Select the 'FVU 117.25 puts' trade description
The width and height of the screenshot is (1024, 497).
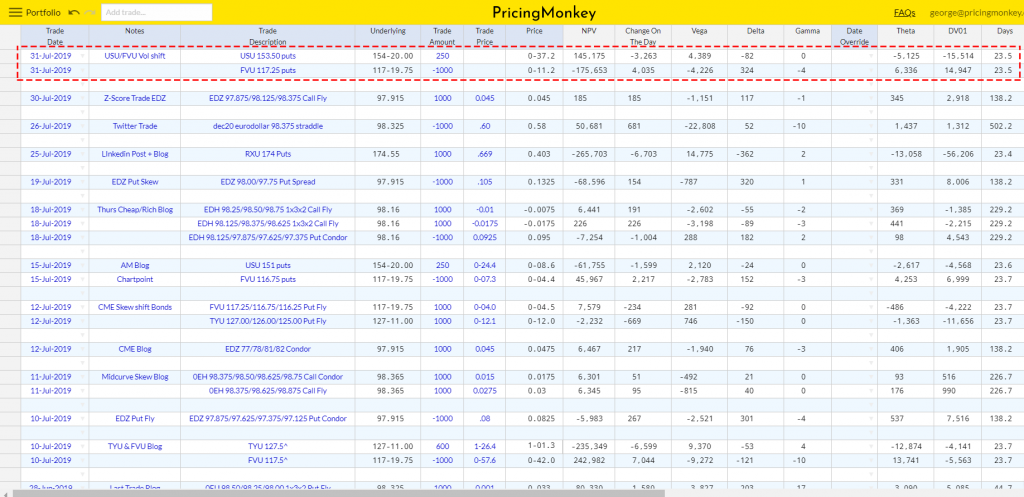pos(268,71)
